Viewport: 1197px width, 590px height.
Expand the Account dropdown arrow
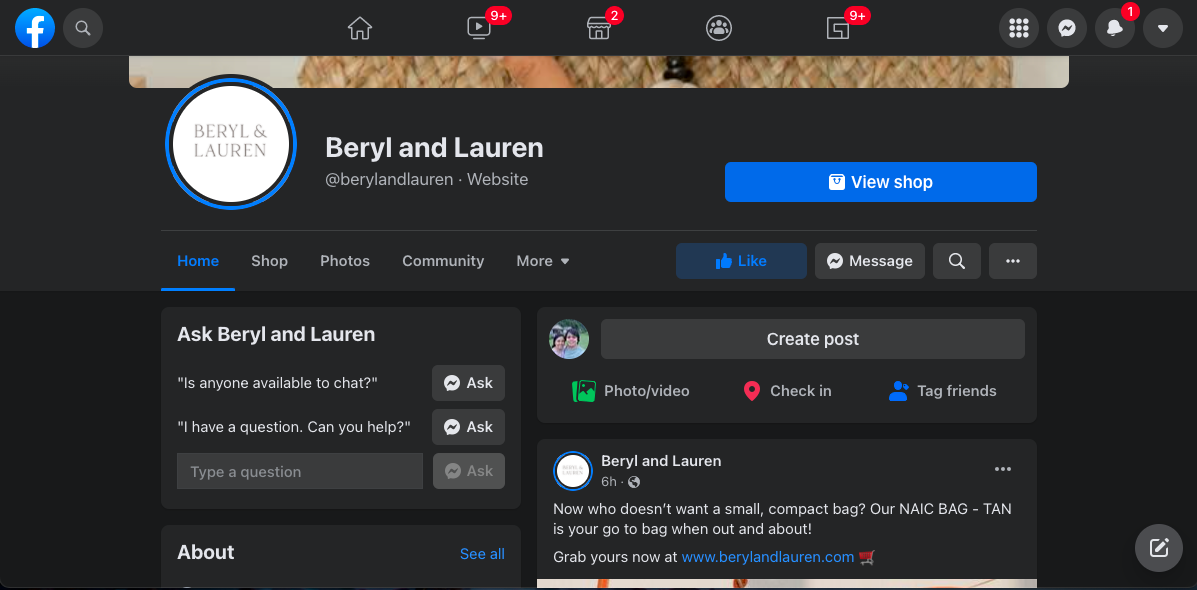[1163, 28]
